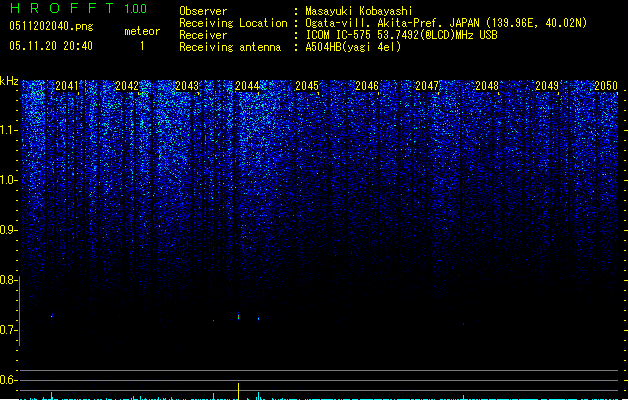This screenshot has width=629, height=400.
Task: Click the Receiving Location label
Action: pyautogui.click(x=233, y=23)
